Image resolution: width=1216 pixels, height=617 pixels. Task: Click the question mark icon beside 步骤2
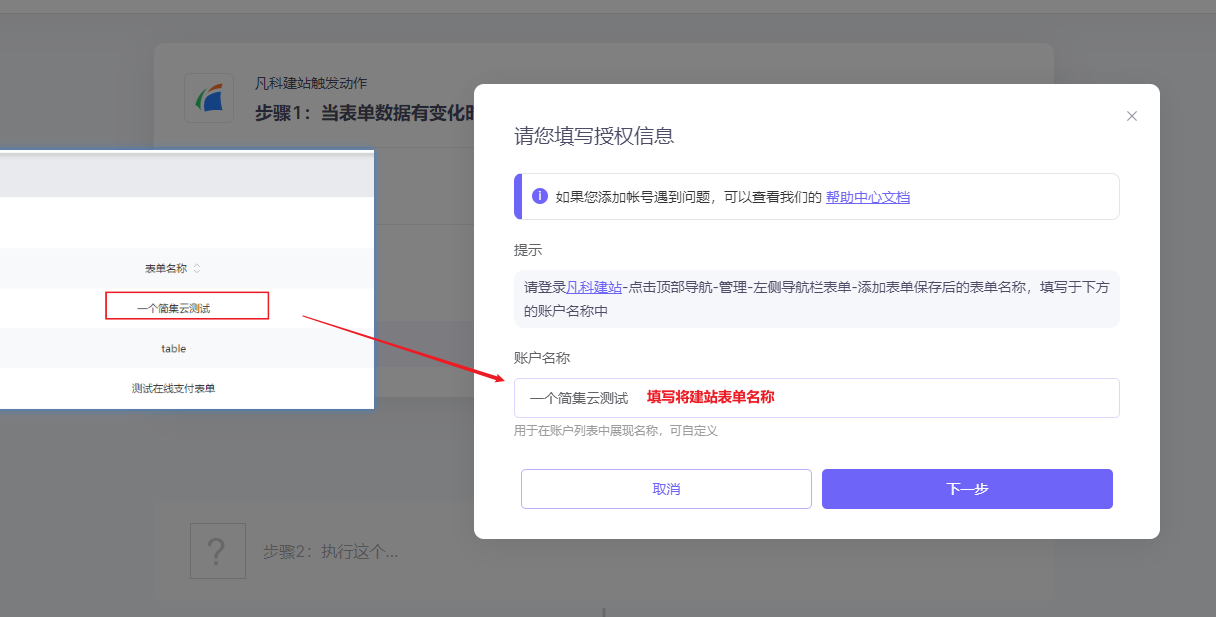218,550
